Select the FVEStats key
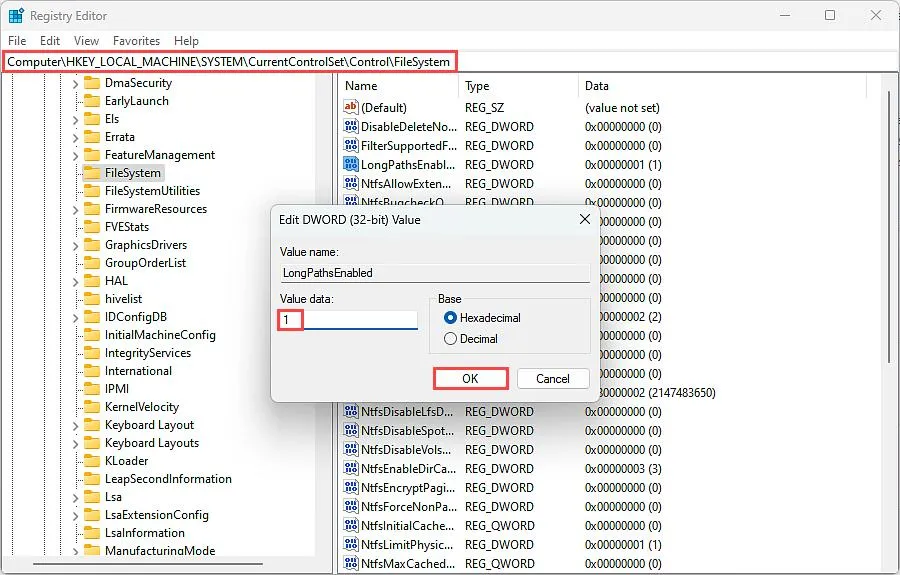Viewport: 900px width, 575px height. (x=127, y=227)
